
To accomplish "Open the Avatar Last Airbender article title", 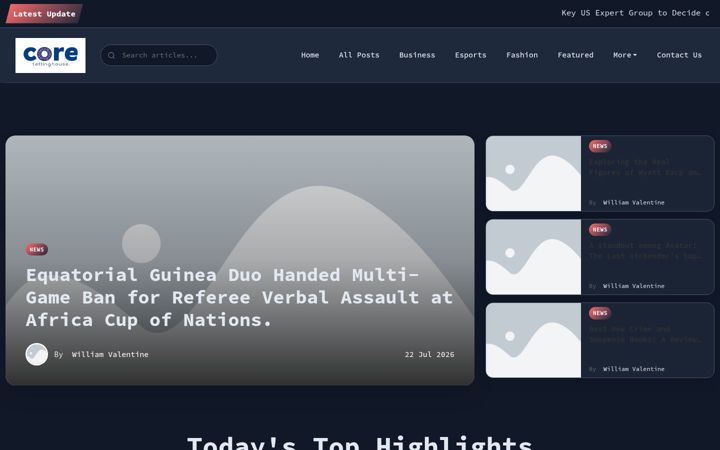I will (646, 251).
